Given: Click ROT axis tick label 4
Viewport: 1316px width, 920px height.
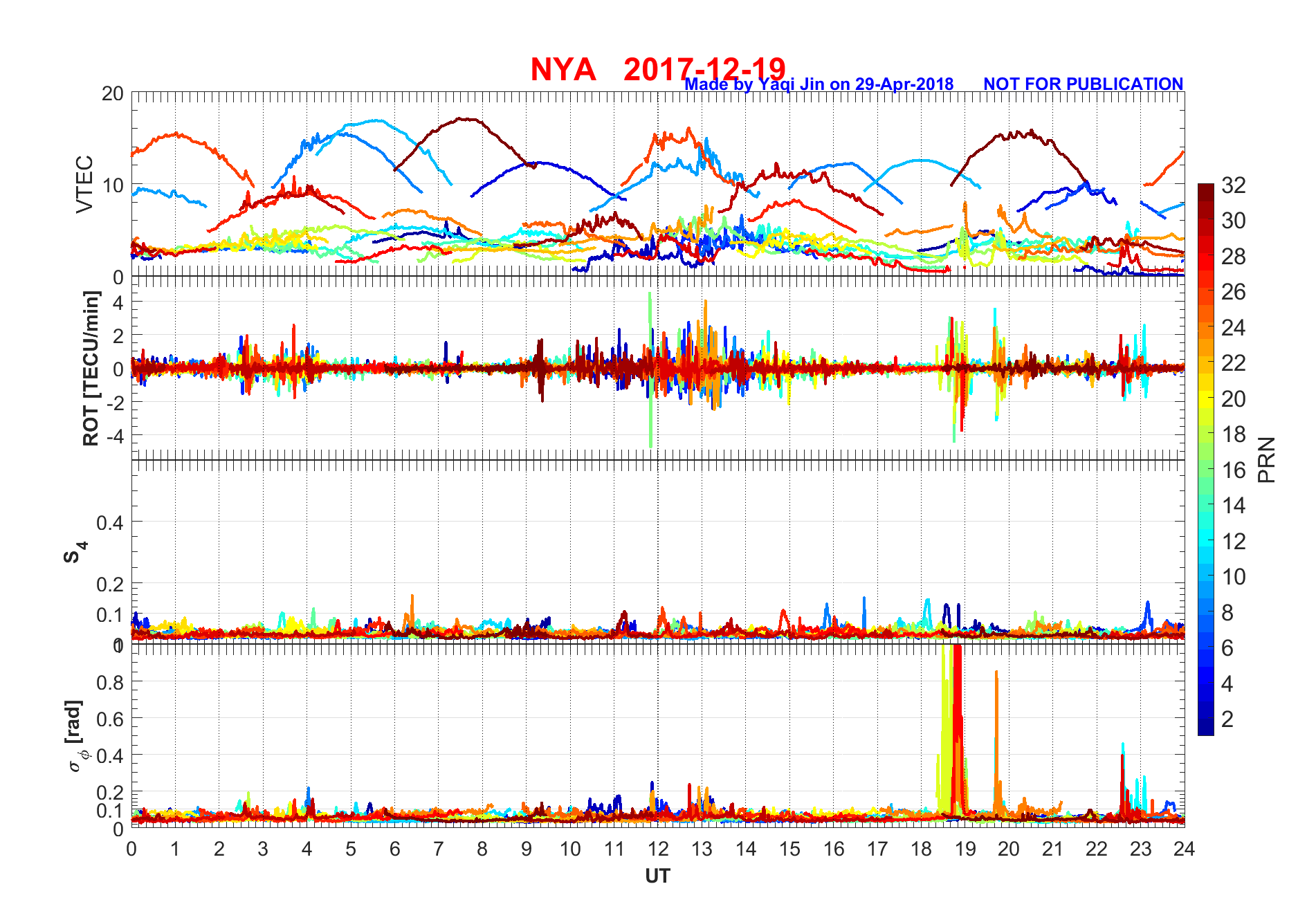Looking at the screenshot, I should coord(118,302).
